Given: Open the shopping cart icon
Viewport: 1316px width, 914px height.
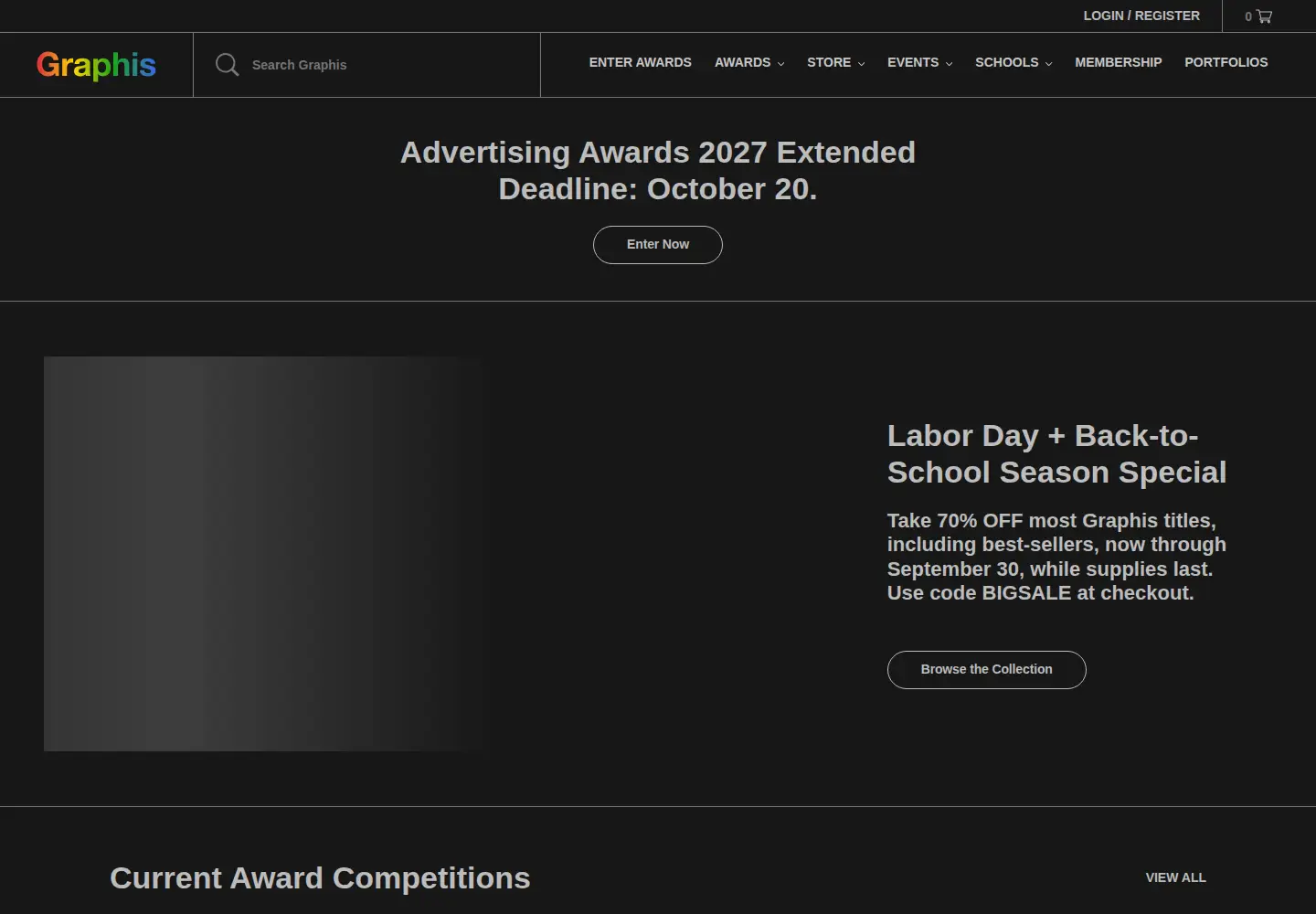Looking at the screenshot, I should [x=1264, y=16].
